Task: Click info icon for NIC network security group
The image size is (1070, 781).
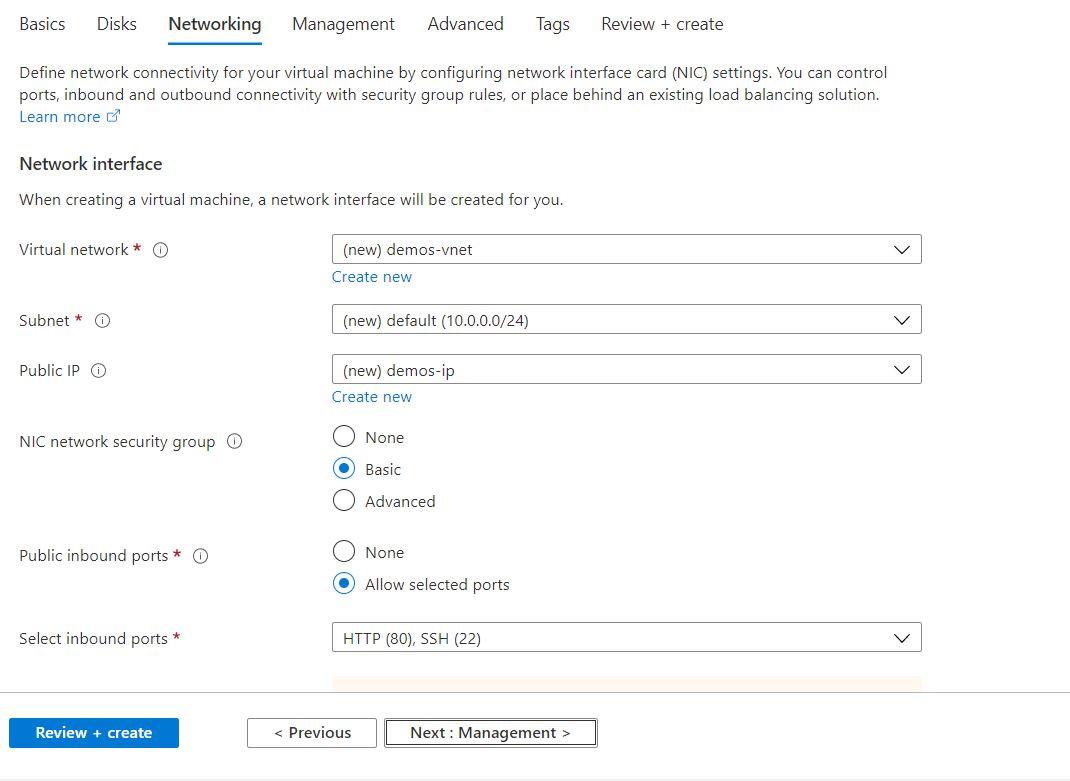Action: [x=235, y=442]
